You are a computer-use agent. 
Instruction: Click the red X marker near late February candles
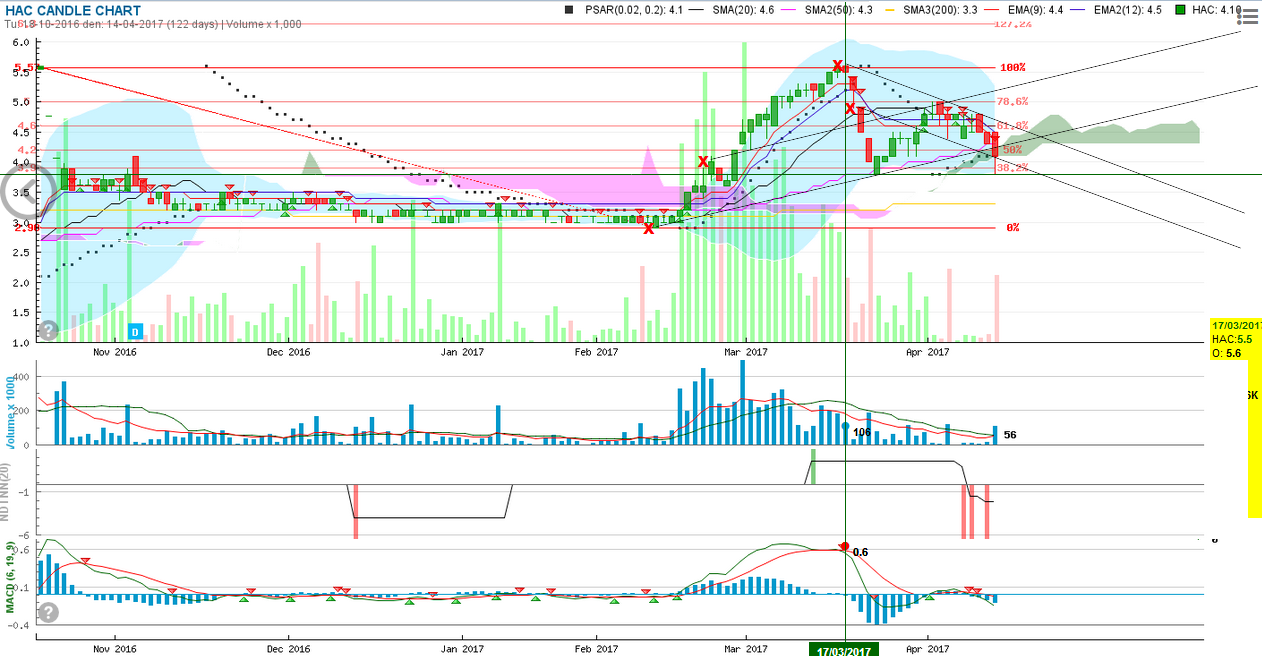pos(703,161)
